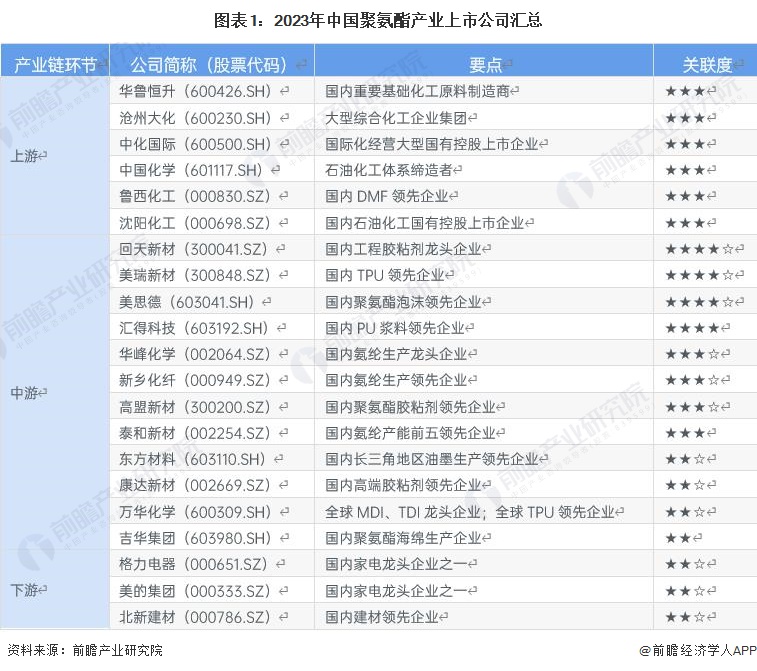This screenshot has width=757, height=671.
Task: Click '国内工程胶粘剂龙头企业' description
Action: click(x=404, y=249)
